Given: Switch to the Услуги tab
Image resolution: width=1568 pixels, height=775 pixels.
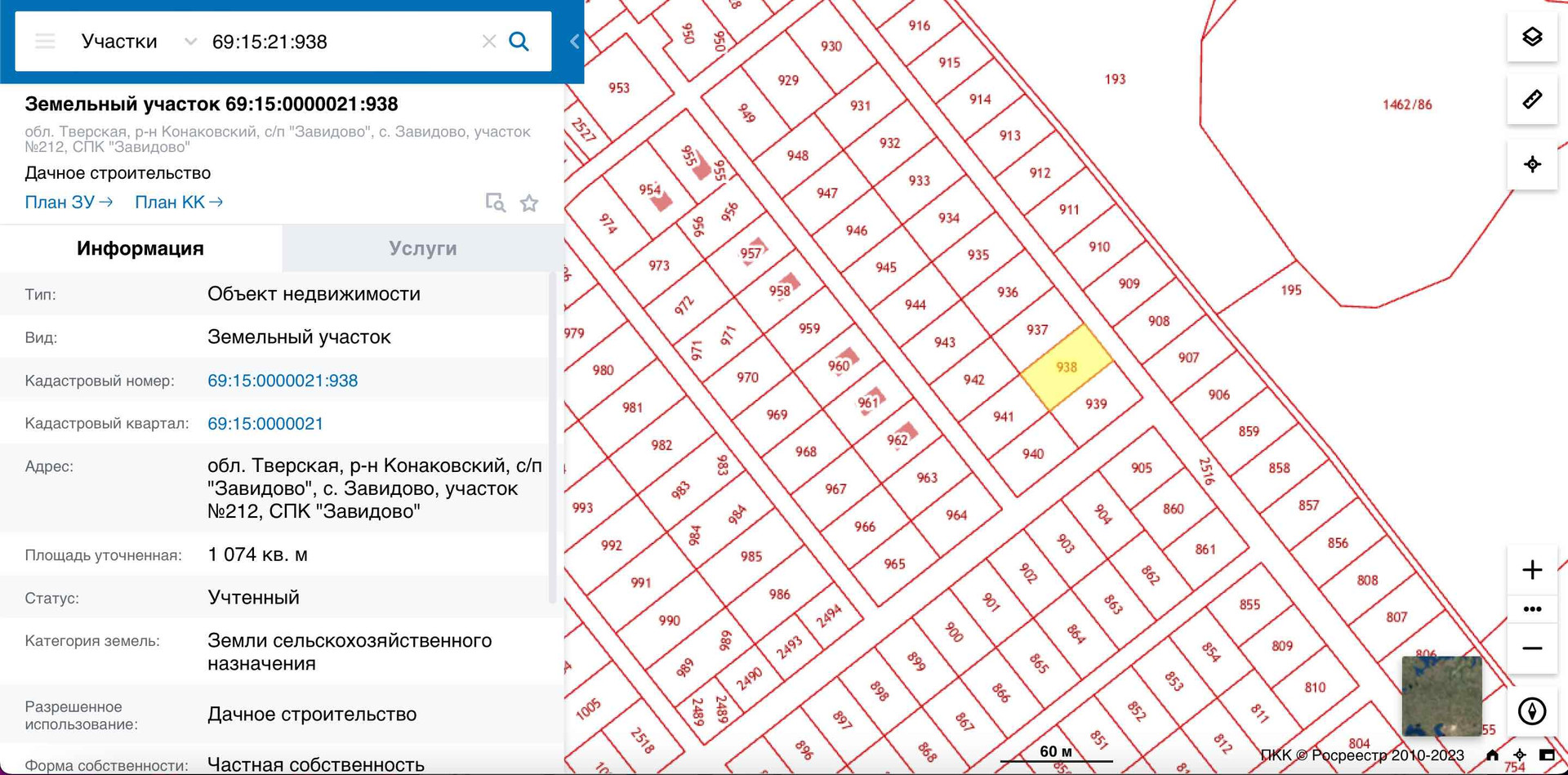Looking at the screenshot, I should click(423, 248).
